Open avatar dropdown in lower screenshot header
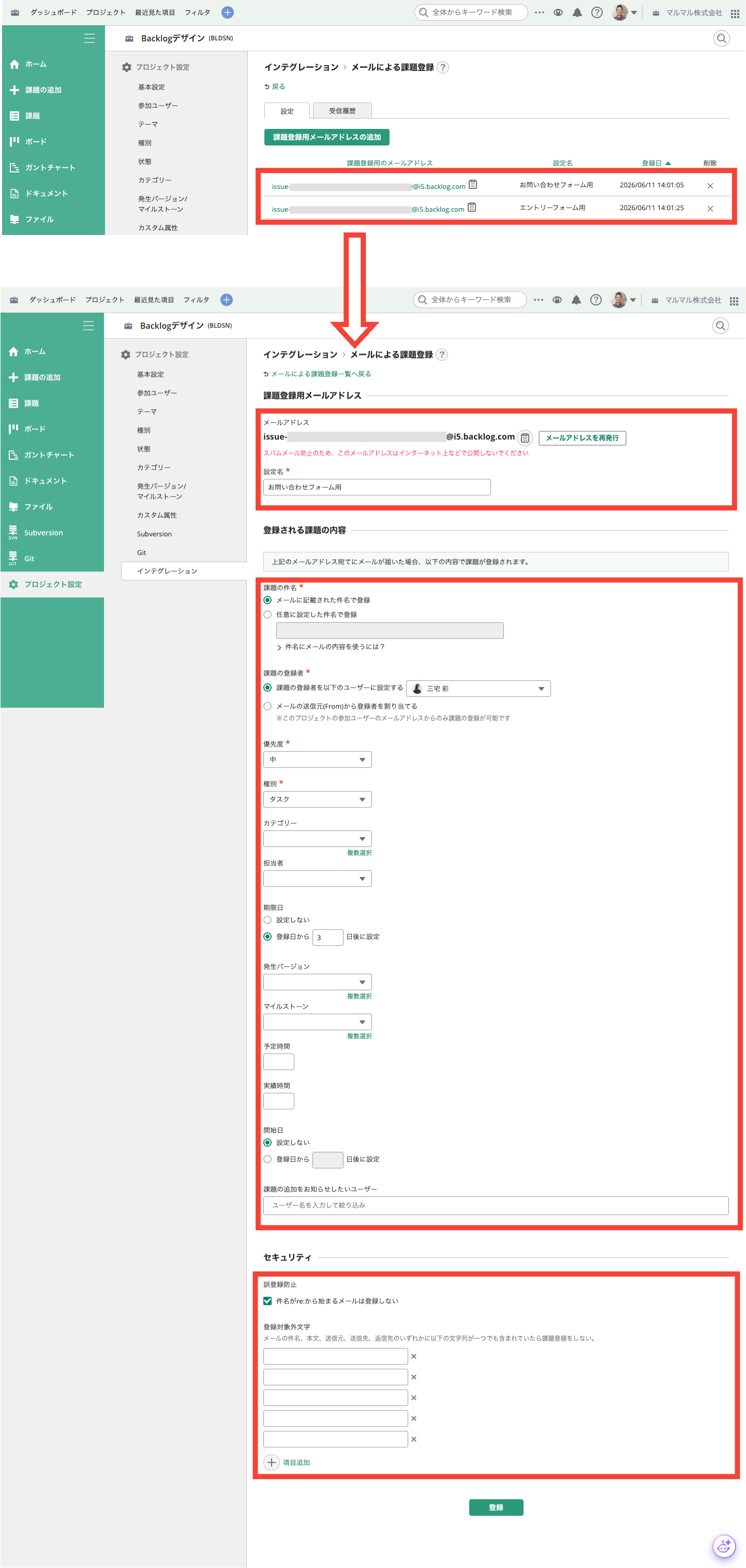Viewport: 746px width, 1568px height. coord(624,300)
